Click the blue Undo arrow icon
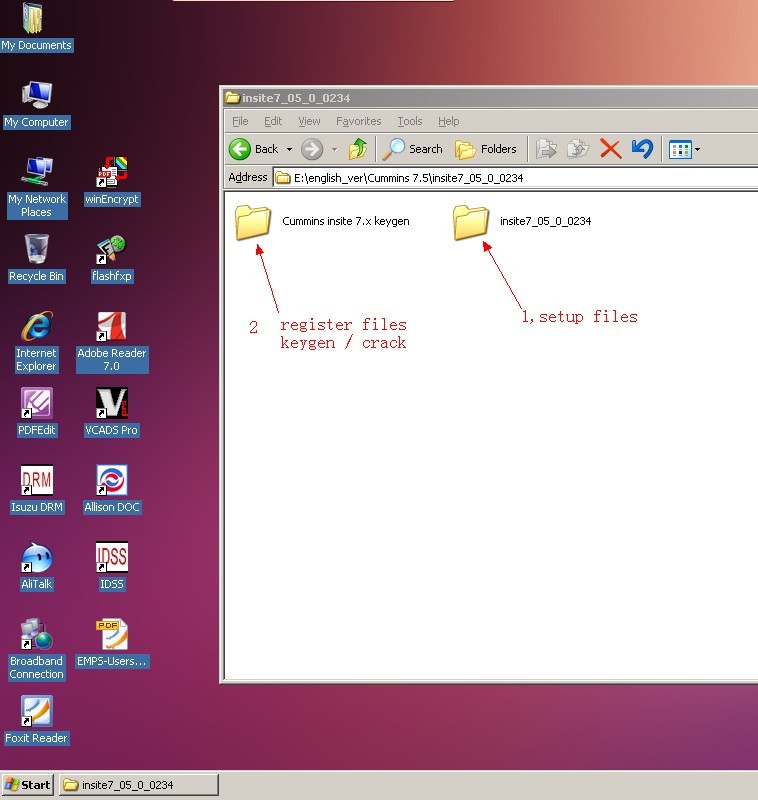The width and height of the screenshot is (758, 800). (x=642, y=149)
